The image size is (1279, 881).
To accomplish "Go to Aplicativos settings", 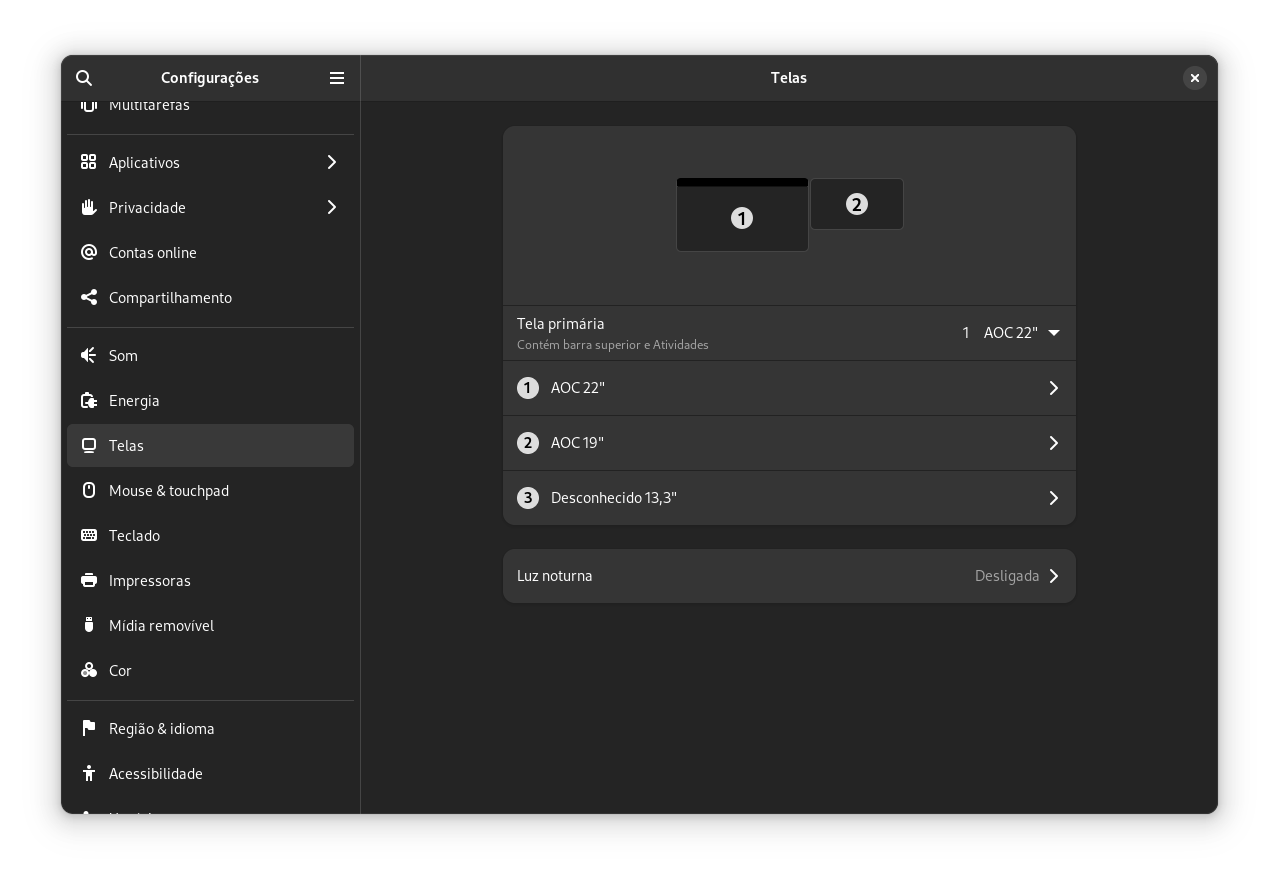I will 210,162.
